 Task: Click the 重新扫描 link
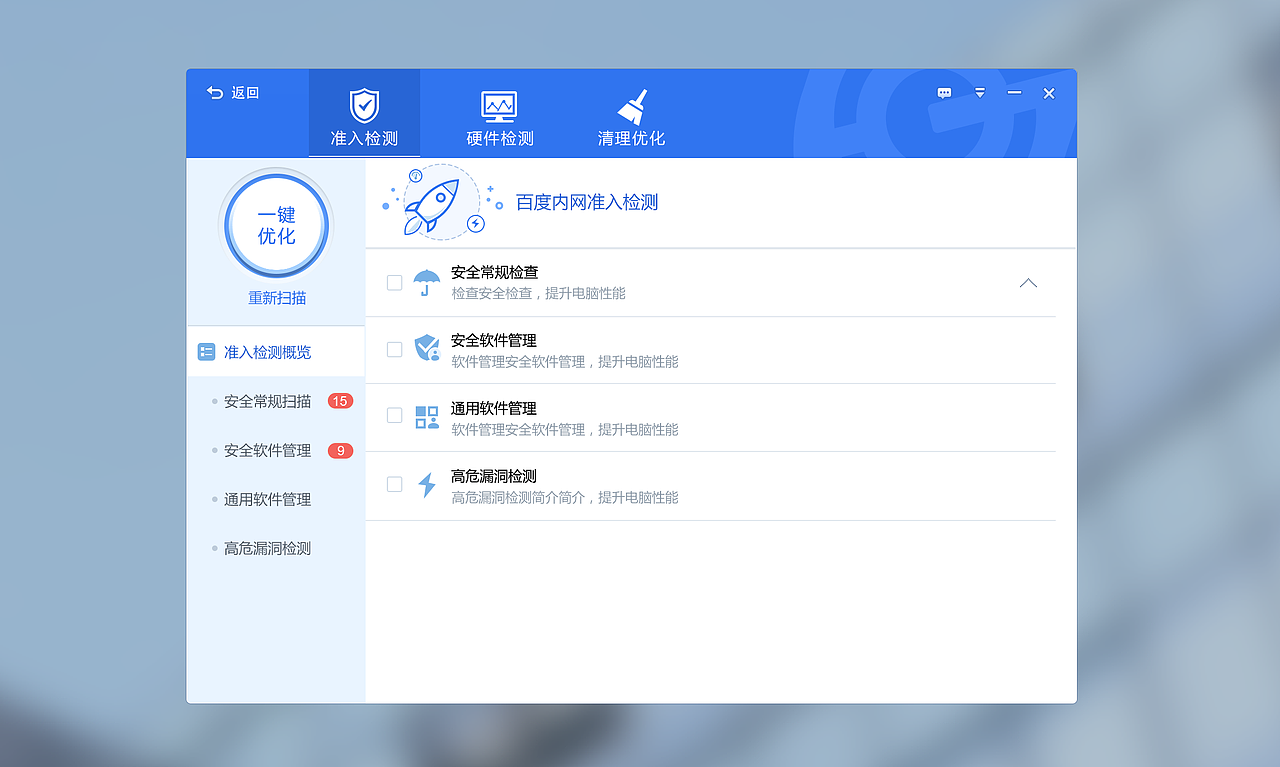[x=277, y=298]
